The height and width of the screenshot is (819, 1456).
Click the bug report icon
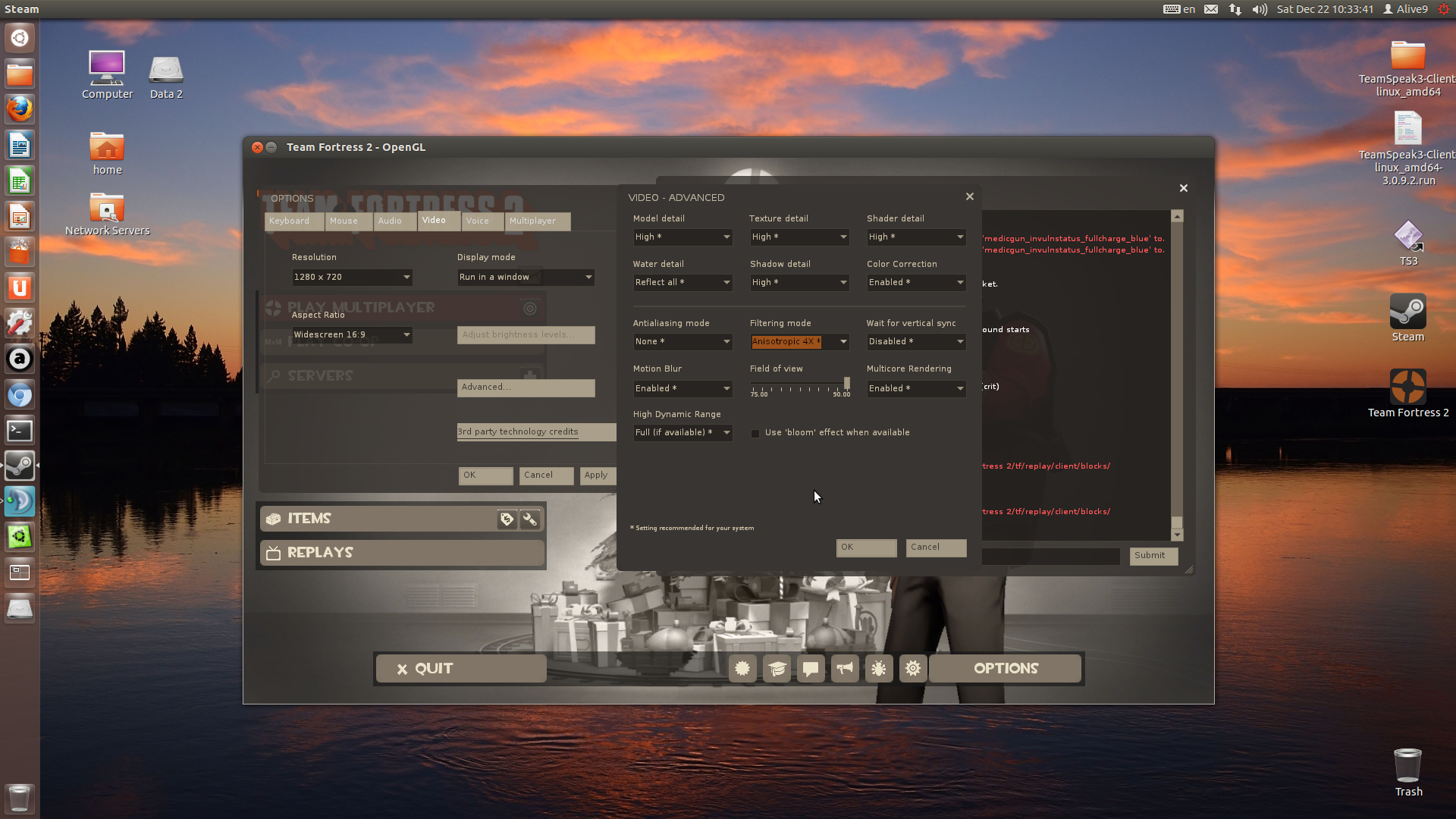click(879, 669)
